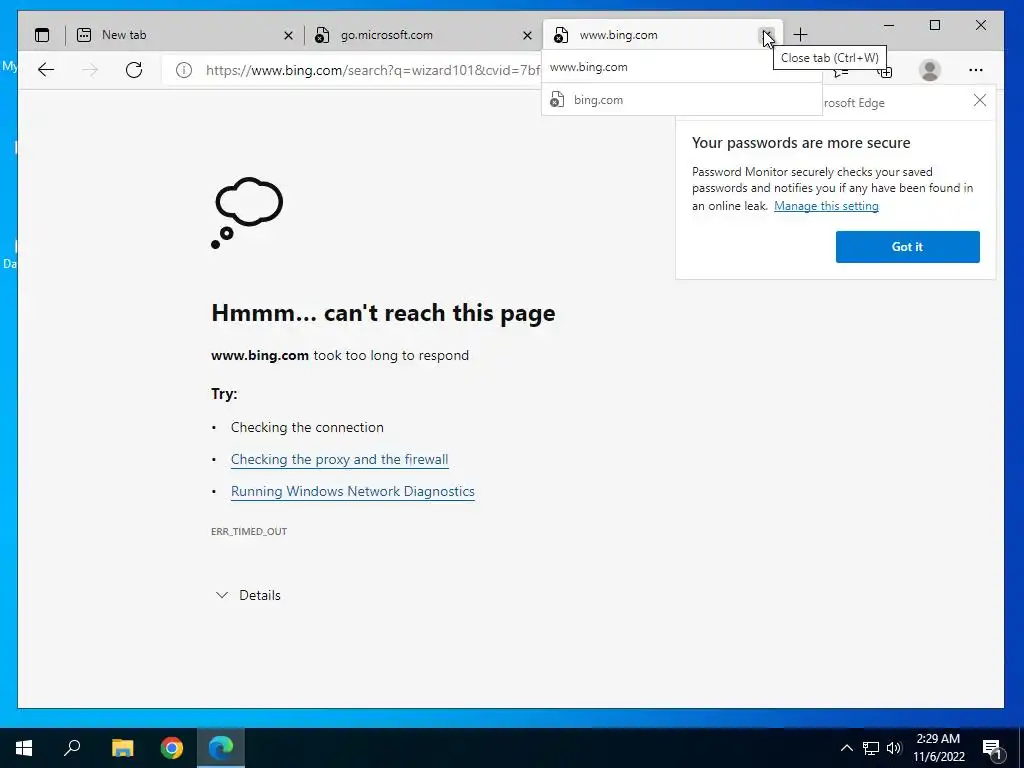Close the www.bing.com tab
The image size is (1024, 768).
click(x=767, y=35)
